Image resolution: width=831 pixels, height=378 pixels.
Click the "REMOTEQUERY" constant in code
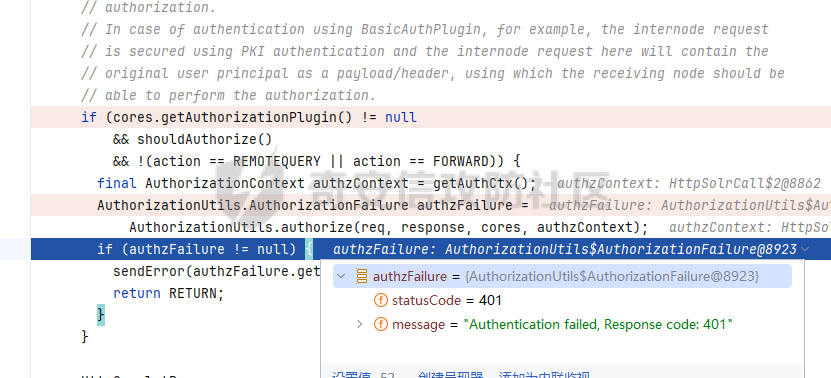click(x=277, y=161)
